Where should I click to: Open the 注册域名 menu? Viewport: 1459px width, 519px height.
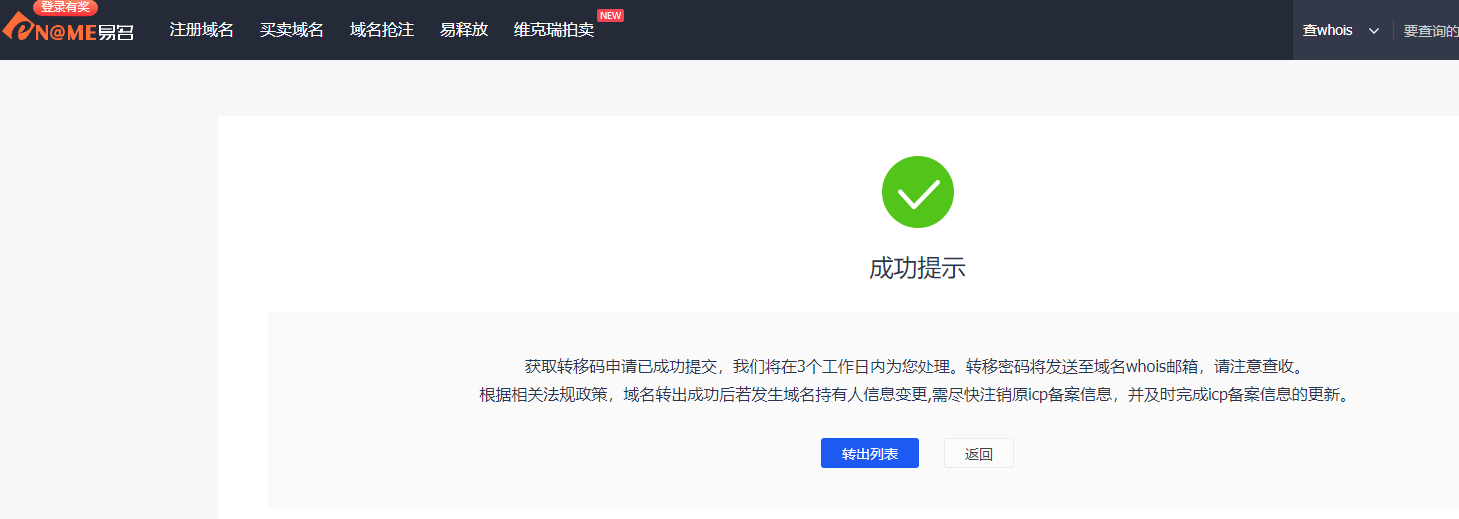(201, 30)
